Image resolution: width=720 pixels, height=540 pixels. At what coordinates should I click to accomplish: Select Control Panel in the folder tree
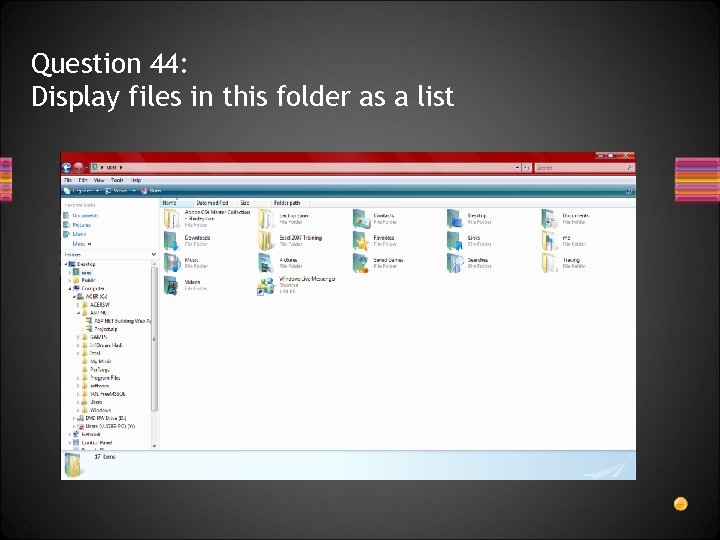(93, 443)
